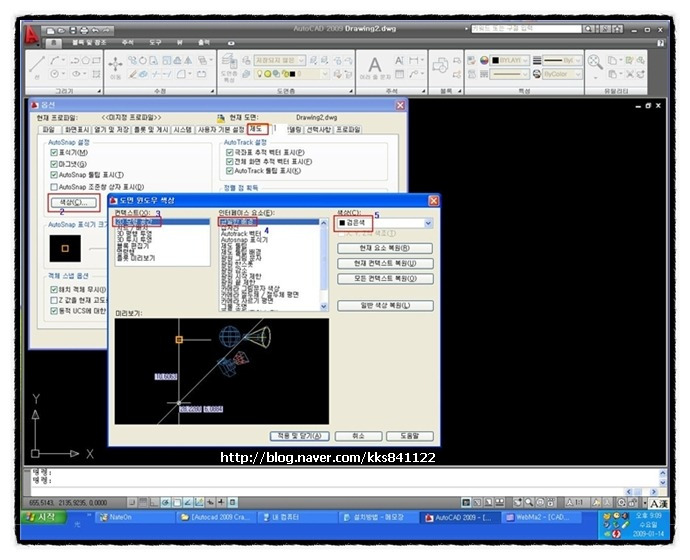
Task: Switch to the 도구 ribbon tab
Action: [x=155, y=43]
